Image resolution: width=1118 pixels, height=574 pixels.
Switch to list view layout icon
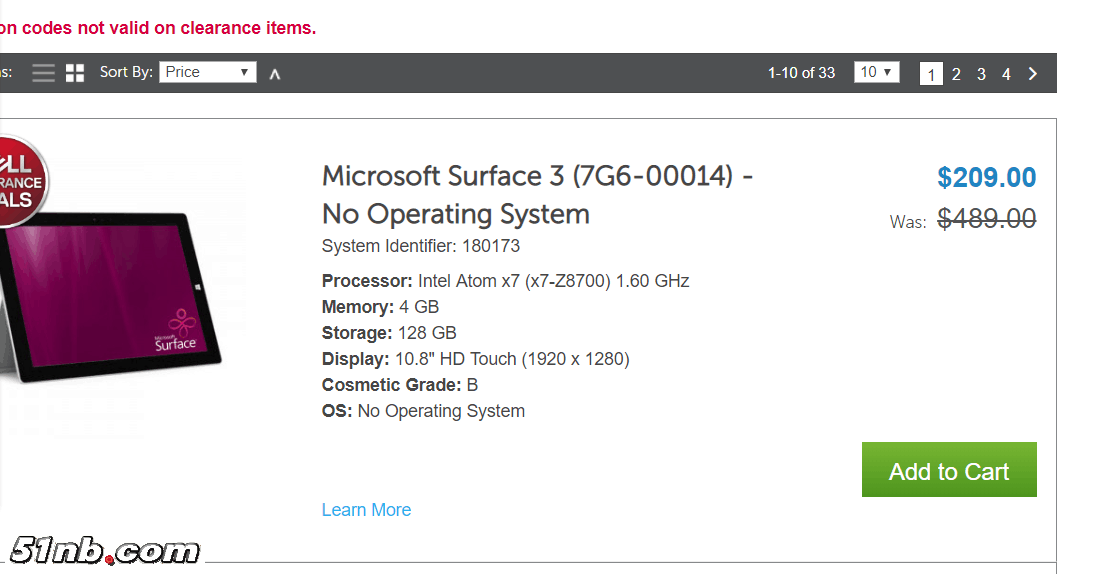tap(43, 73)
